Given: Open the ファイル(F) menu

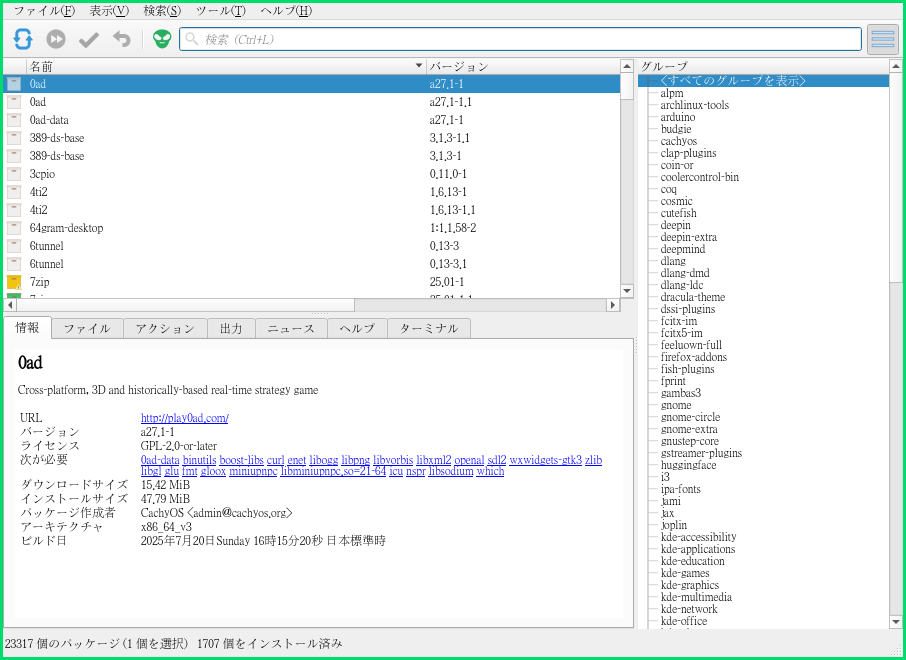Looking at the screenshot, I should click(44, 11).
